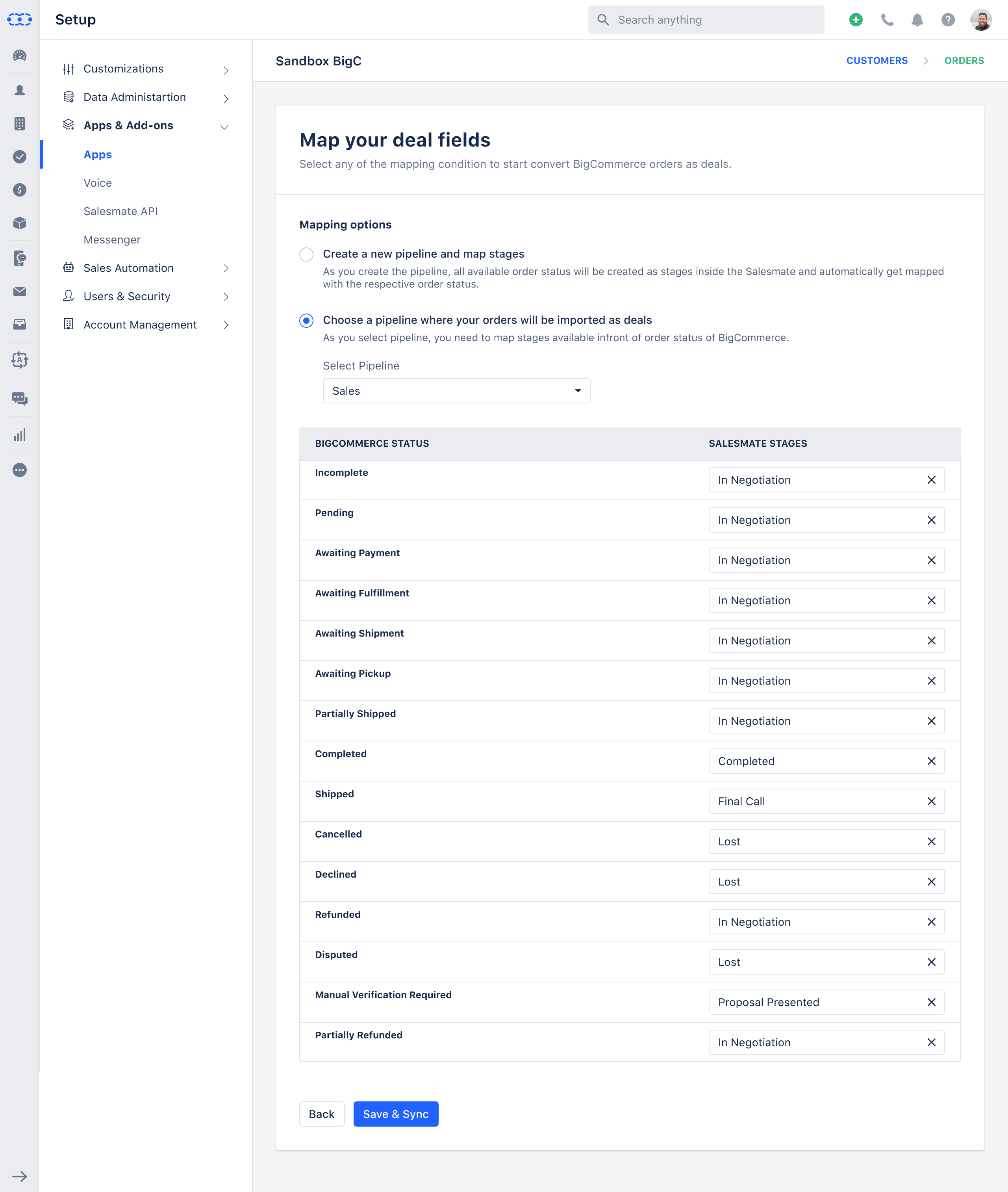Select Salesmate API menu item
Image resolution: width=1008 pixels, height=1192 pixels.
click(x=120, y=211)
